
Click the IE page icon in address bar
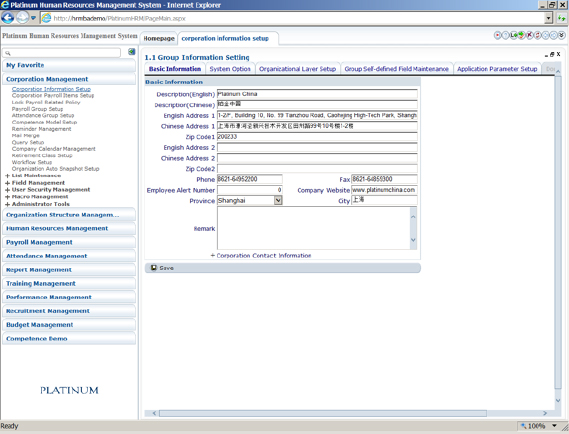pyautogui.click(x=46, y=18)
